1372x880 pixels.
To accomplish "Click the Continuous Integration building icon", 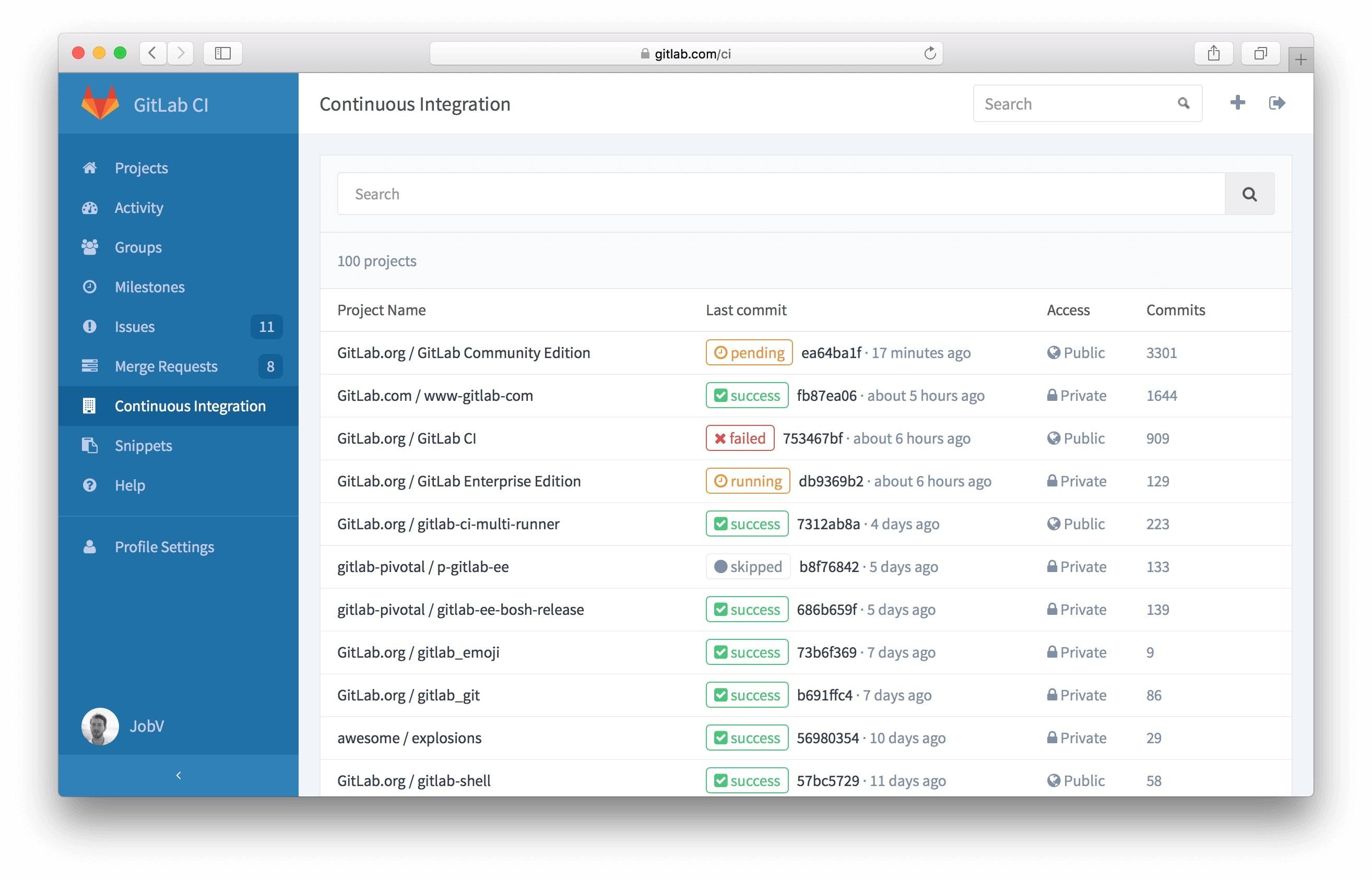I will [x=89, y=406].
